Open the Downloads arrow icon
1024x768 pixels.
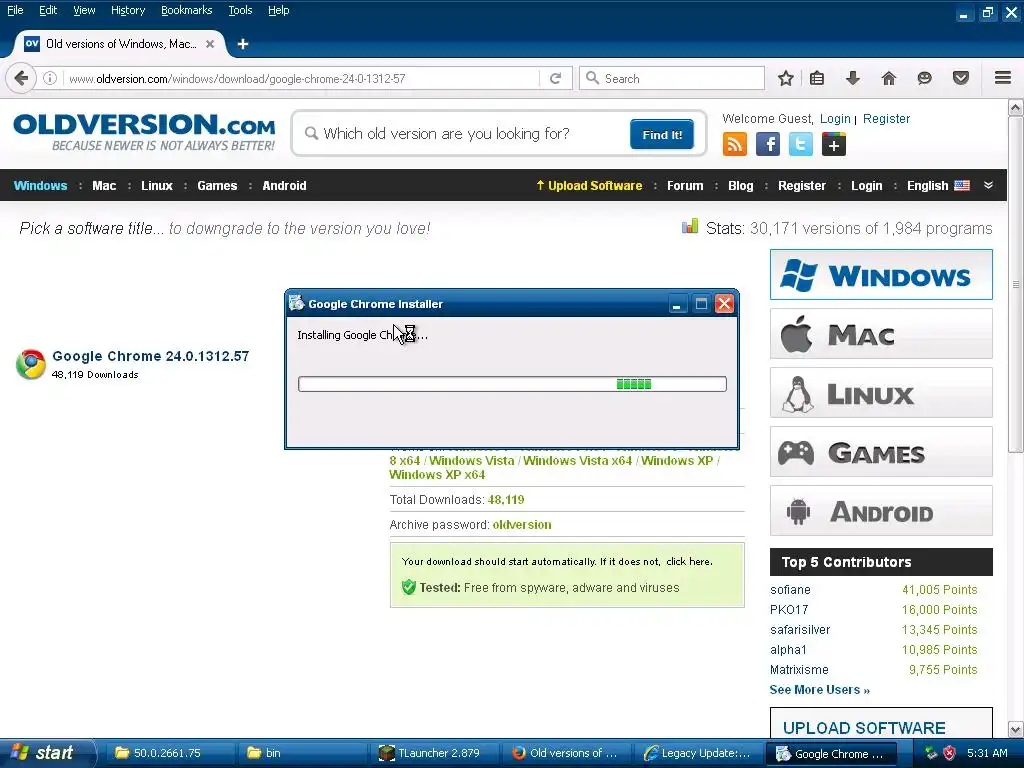852,78
